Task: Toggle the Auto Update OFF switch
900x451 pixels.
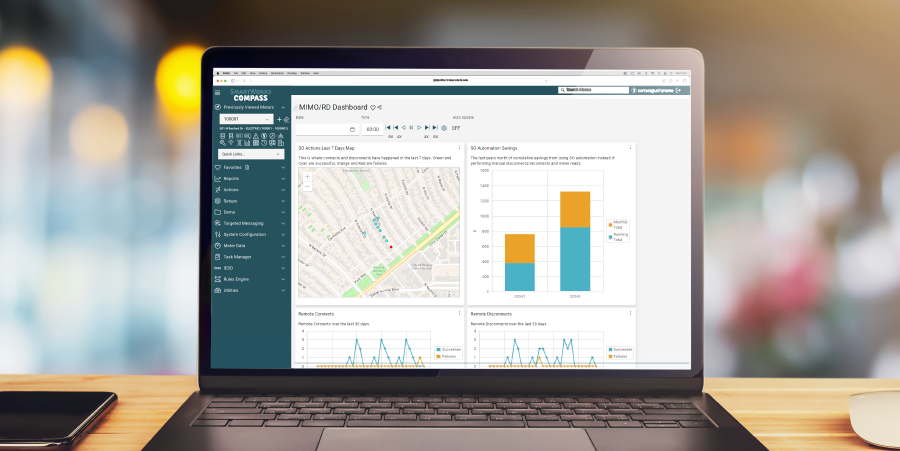Action: pyautogui.click(x=456, y=128)
